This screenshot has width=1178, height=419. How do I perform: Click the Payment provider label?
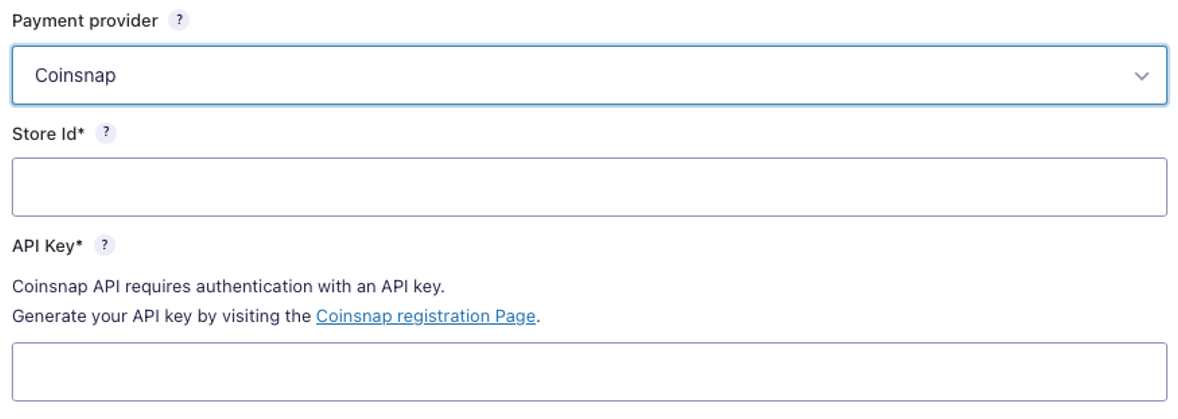(85, 21)
